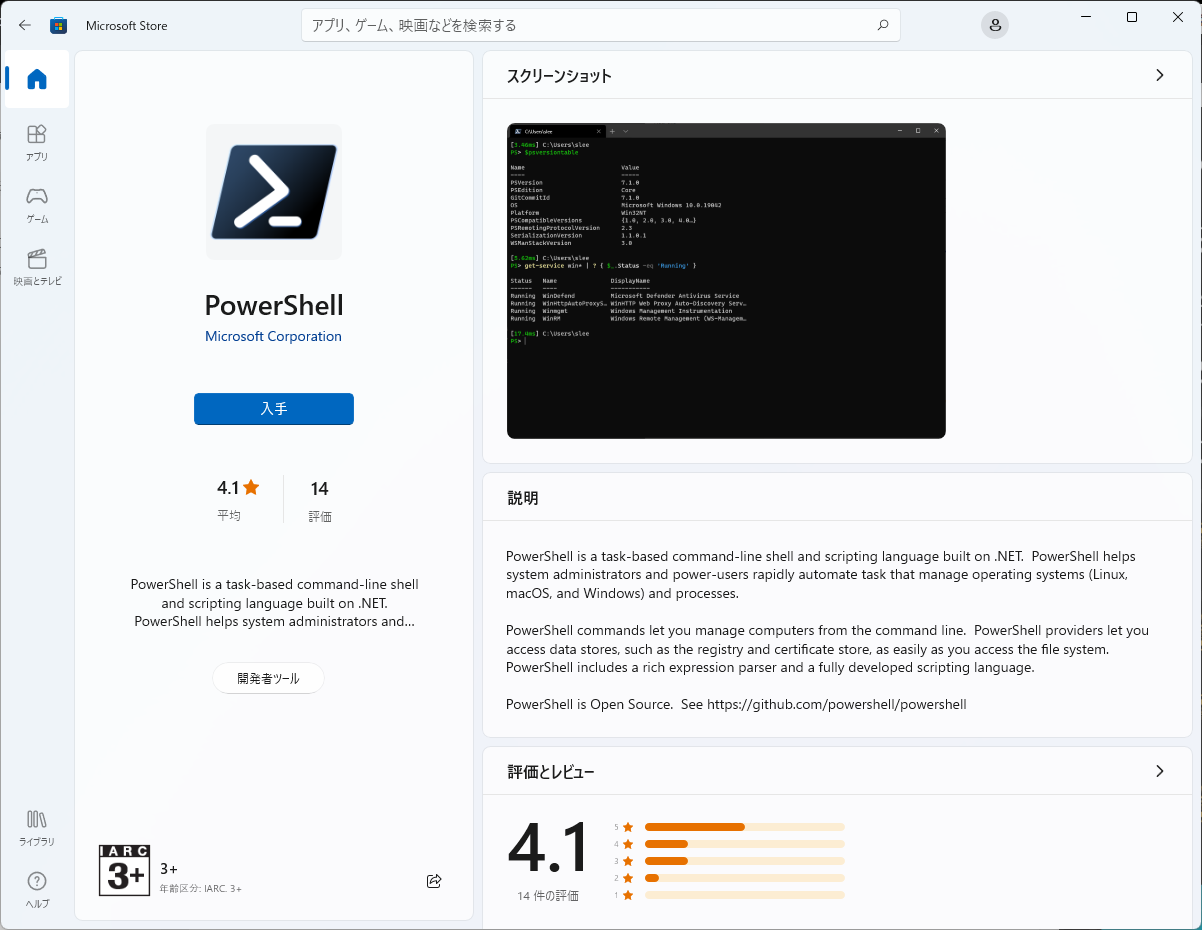The height and width of the screenshot is (930, 1202).
Task: Click the 14 評価 count
Action: 320,500
